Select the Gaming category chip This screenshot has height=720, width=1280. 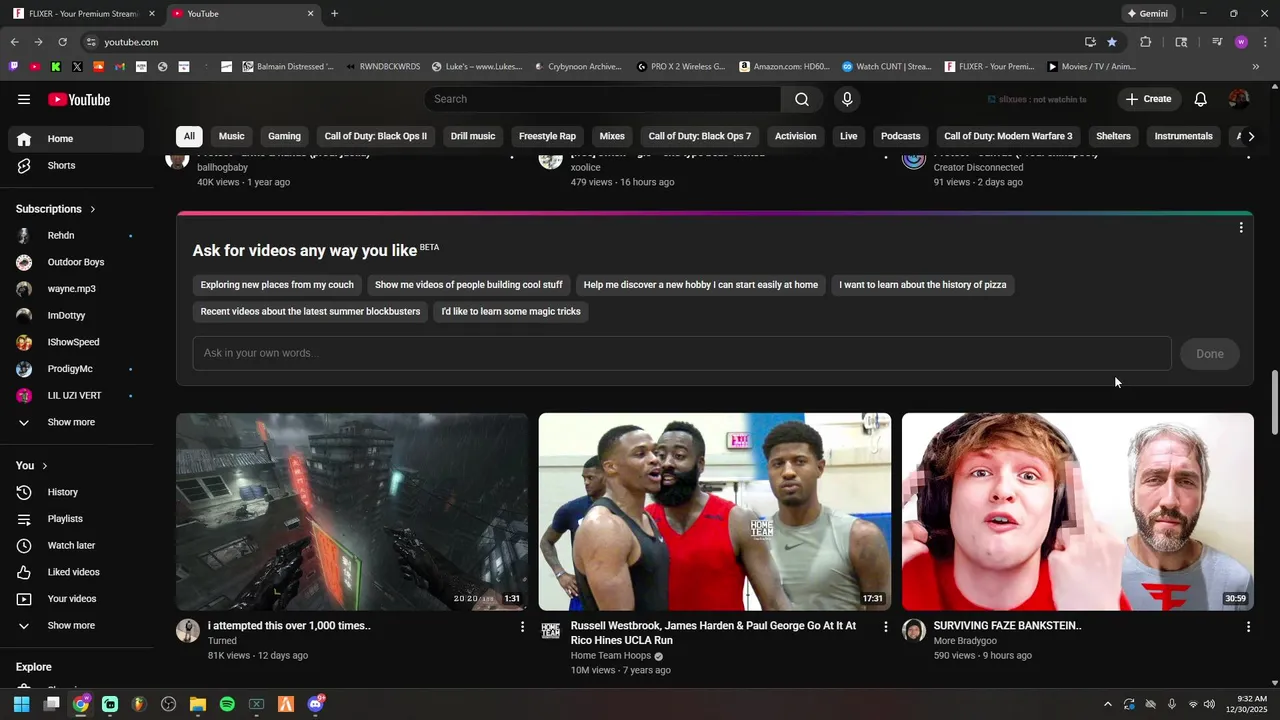click(x=284, y=136)
